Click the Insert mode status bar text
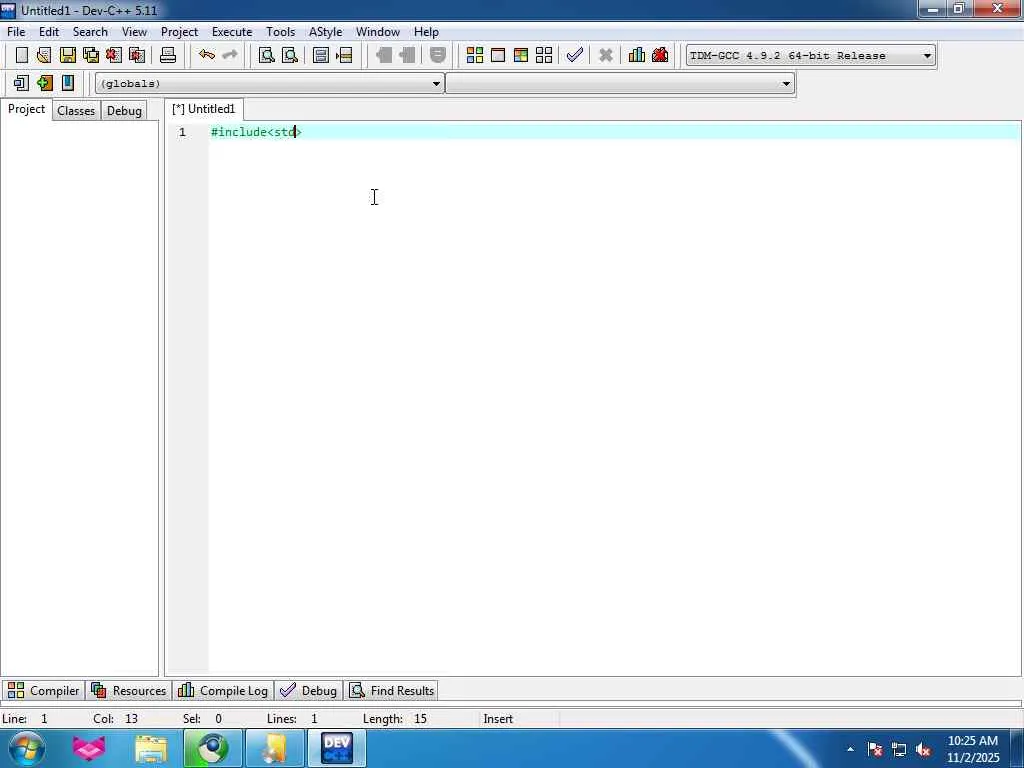1024x768 pixels. coord(498,719)
